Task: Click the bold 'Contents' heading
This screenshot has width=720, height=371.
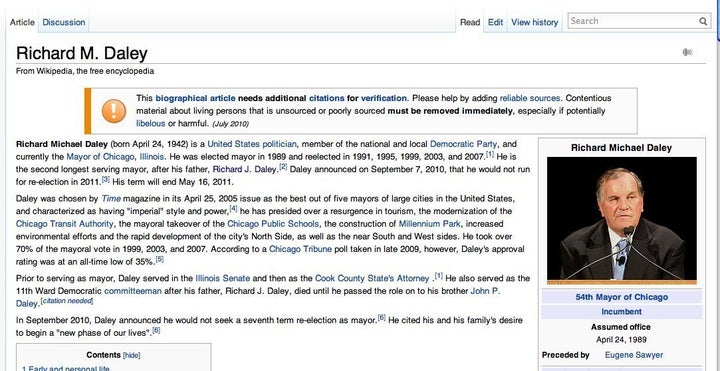Action: [103, 355]
